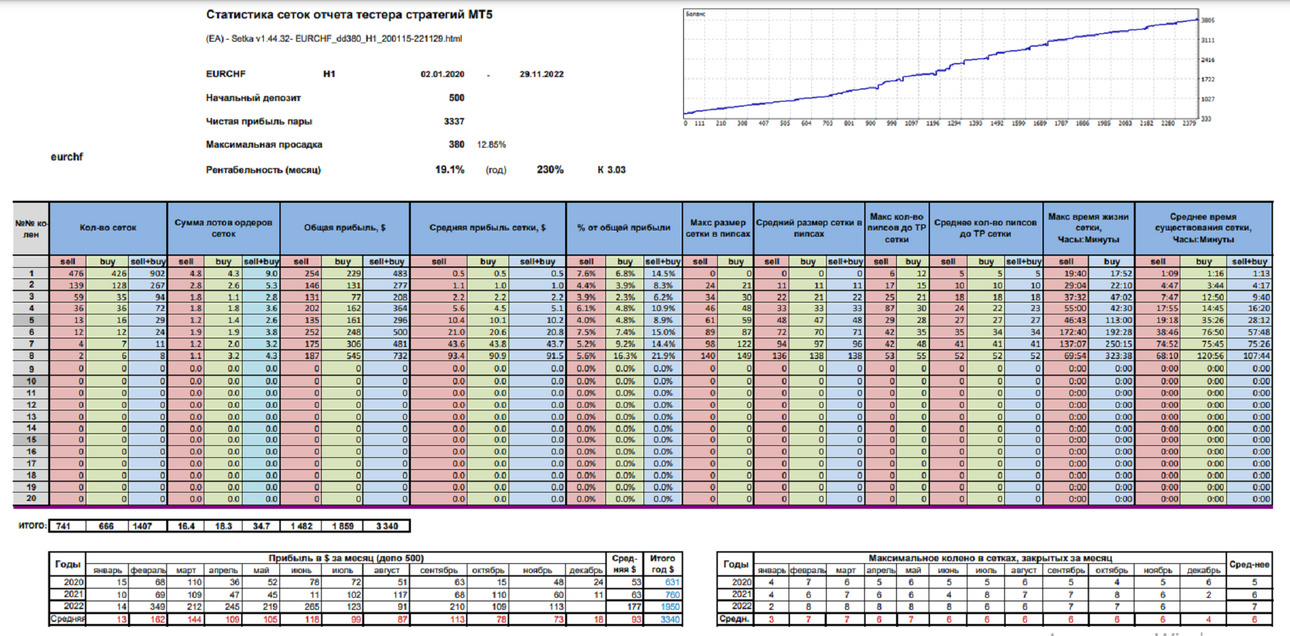Click the report file name ending in 221129.html
1290x636 pixels.
click(x=334, y=38)
